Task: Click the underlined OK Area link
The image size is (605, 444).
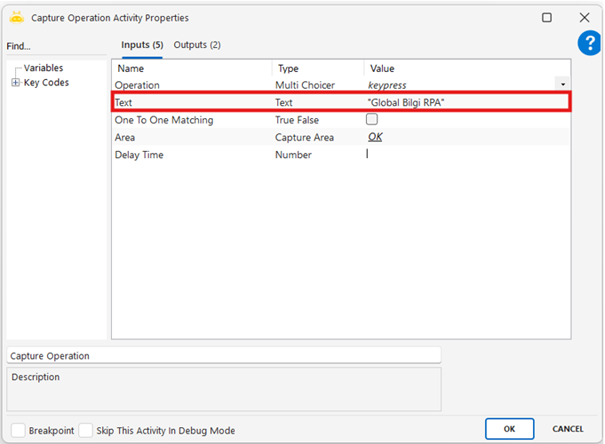Action: point(375,137)
